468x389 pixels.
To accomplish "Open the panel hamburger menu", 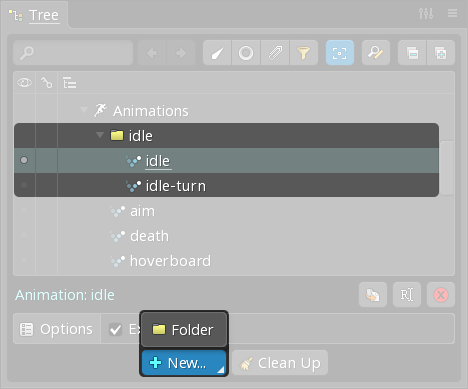I will point(452,13).
